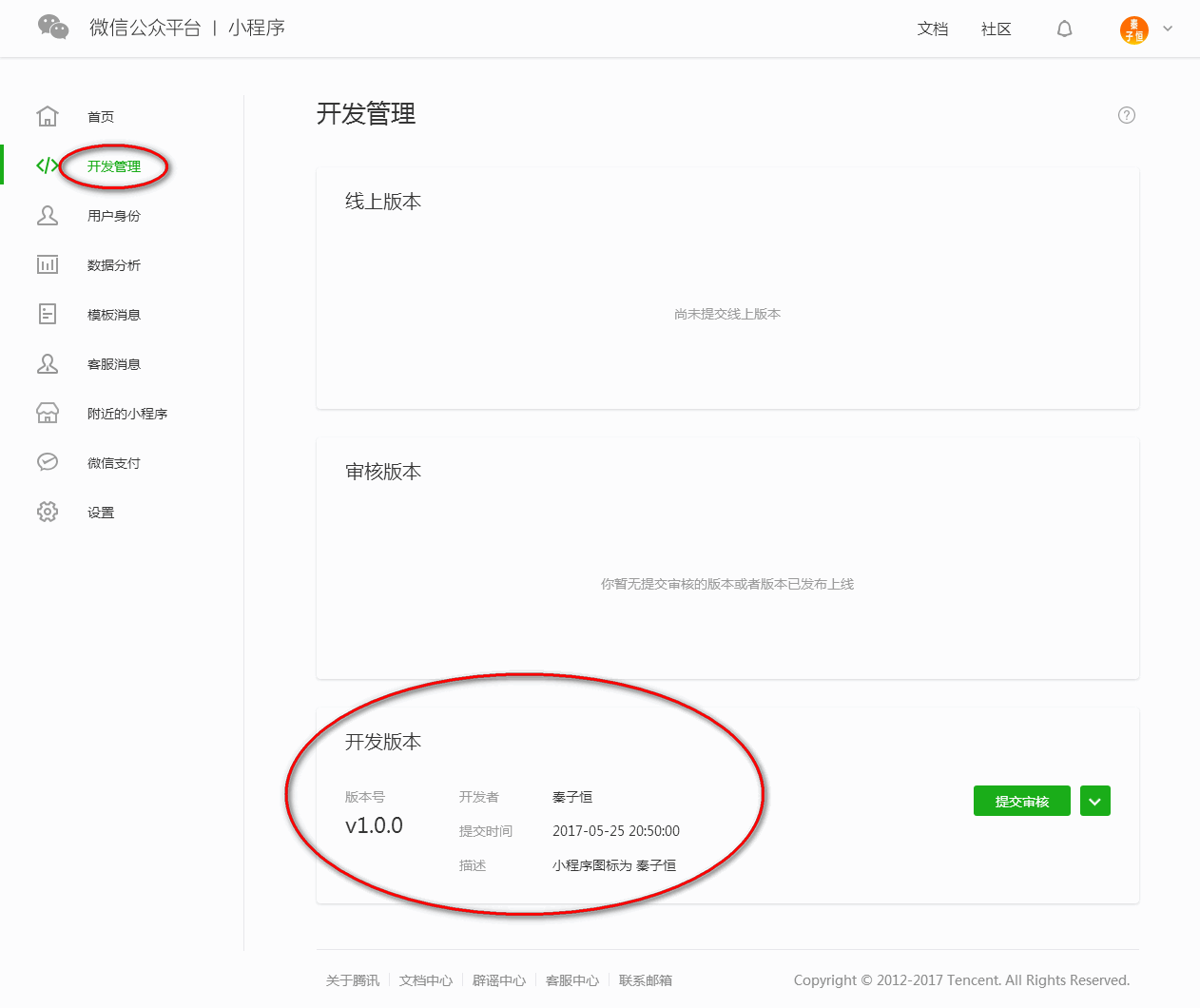Click version number v1.0.0
The width and height of the screenshot is (1200, 1008).
coord(374,825)
